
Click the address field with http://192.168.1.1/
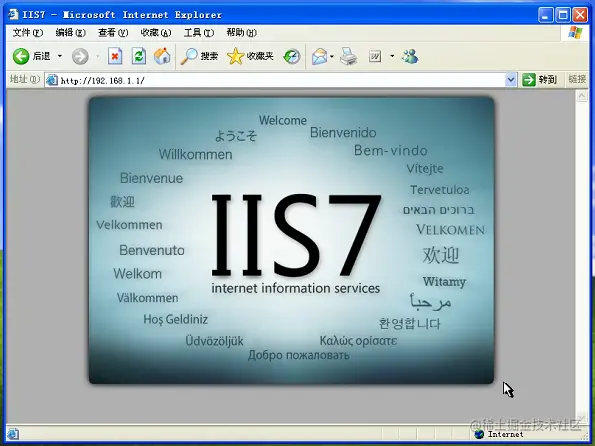tap(280, 80)
